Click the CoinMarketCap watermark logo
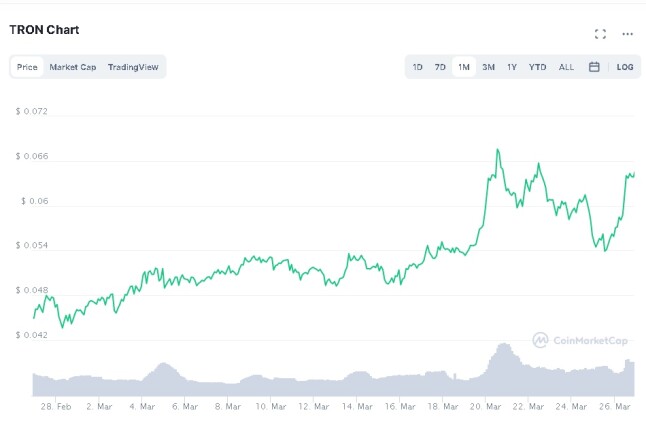 click(x=580, y=340)
